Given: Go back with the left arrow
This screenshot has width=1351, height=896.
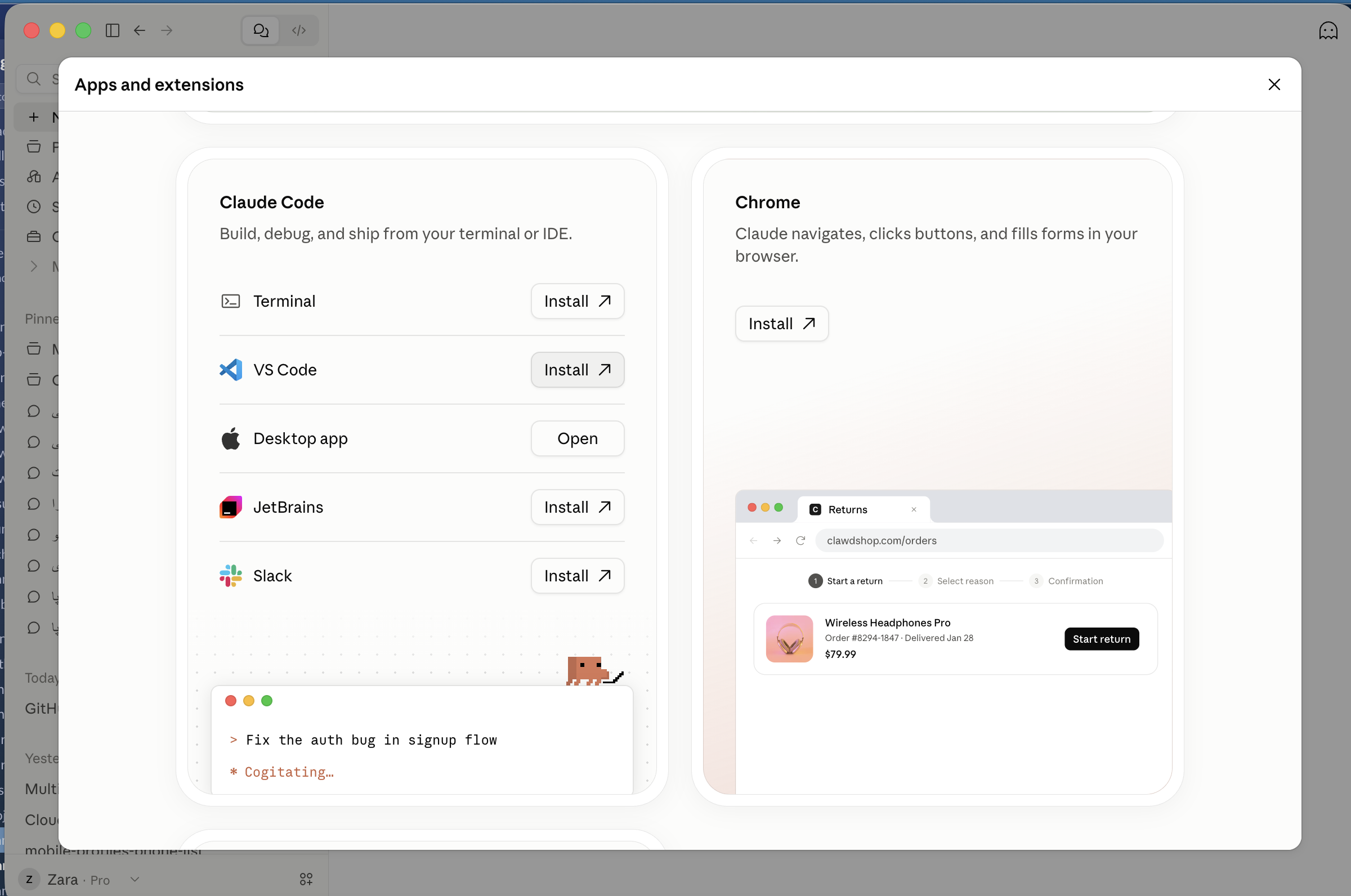Looking at the screenshot, I should [x=140, y=30].
